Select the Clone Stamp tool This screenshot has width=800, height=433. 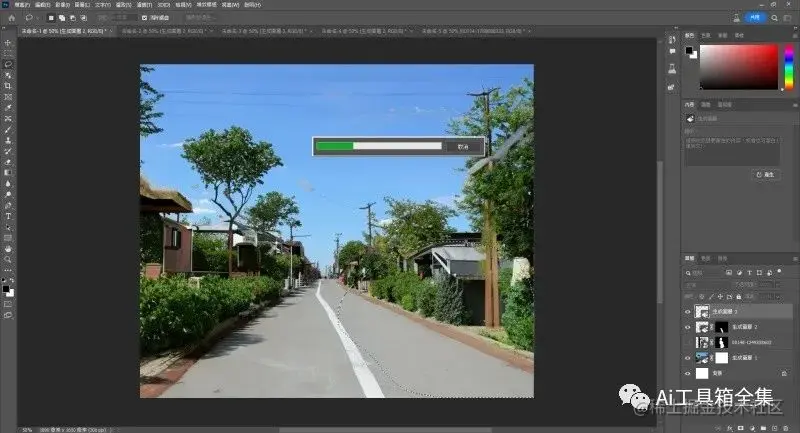click(8, 140)
